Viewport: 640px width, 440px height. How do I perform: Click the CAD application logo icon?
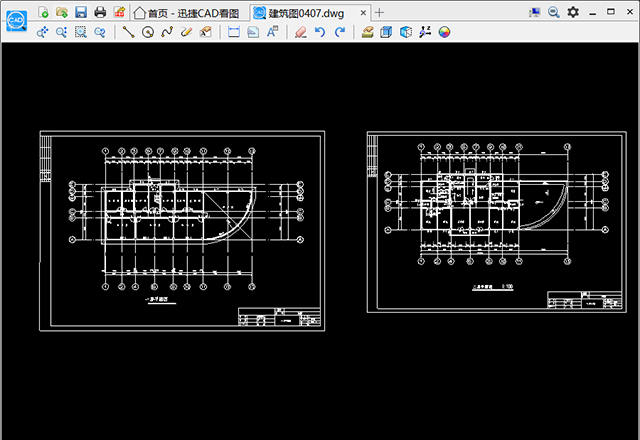tap(17, 20)
